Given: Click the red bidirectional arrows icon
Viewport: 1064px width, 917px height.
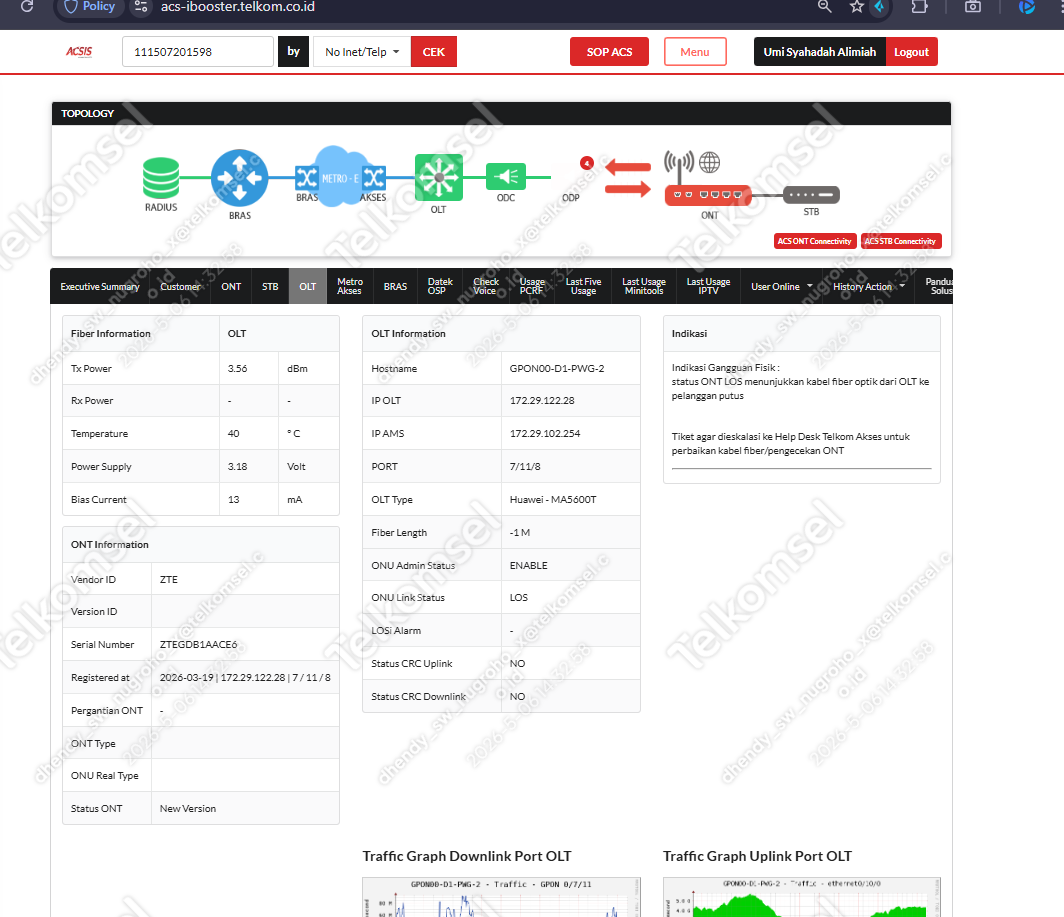Looking at the screenshot, I should pyautogui.click(x=628, y=178).
